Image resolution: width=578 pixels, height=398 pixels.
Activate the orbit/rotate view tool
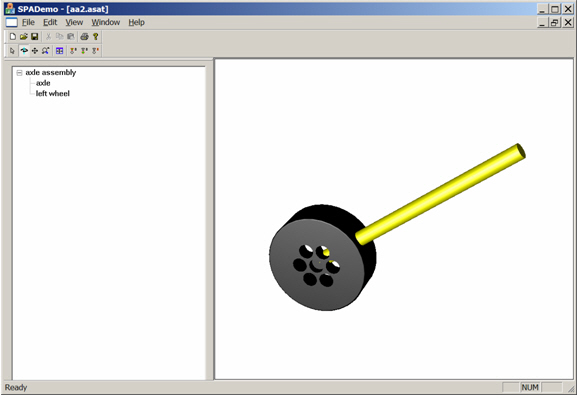point(24,51)
